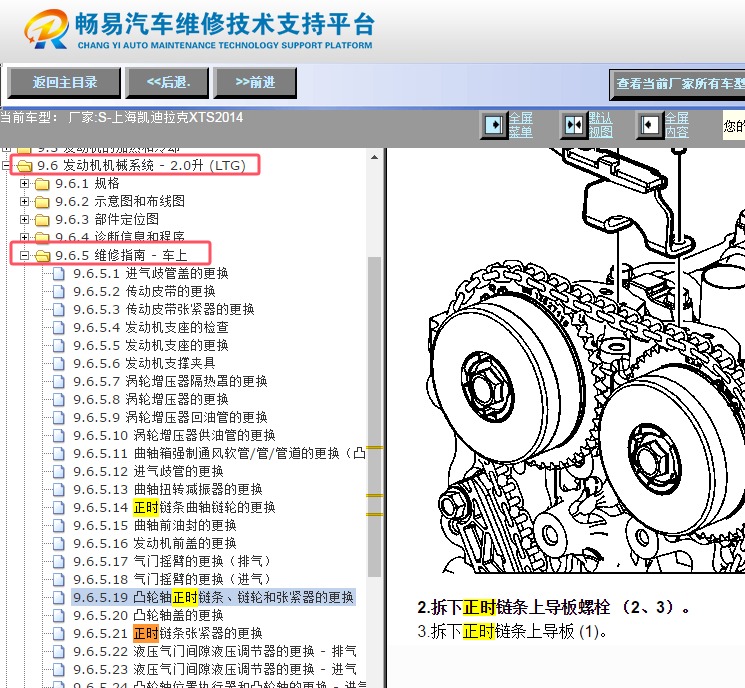Screen dimensions: 745x688
Task: Click the tree panel scroll-up arrow
Action: [x=374, y=157]
